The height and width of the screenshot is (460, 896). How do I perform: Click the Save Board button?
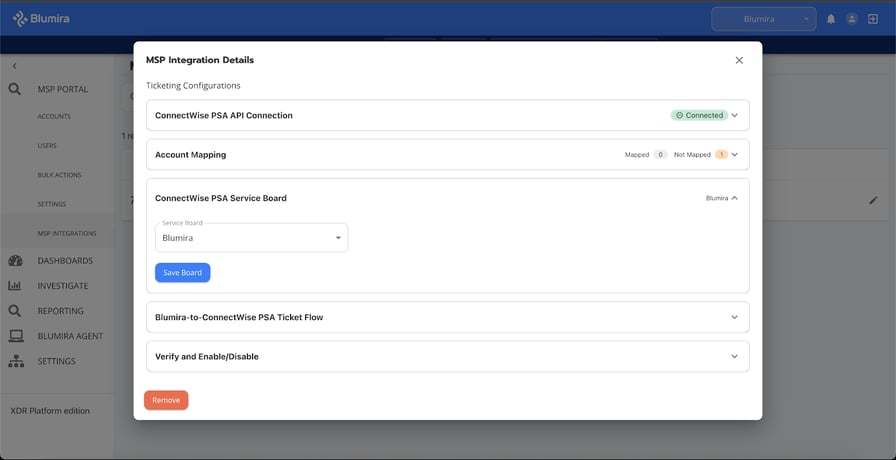[x=182, y=272]
